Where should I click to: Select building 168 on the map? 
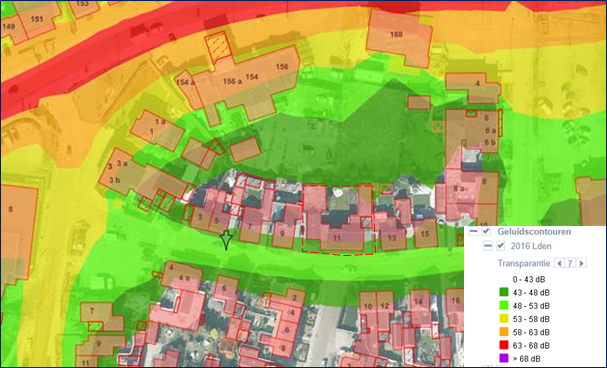(400, 38)
